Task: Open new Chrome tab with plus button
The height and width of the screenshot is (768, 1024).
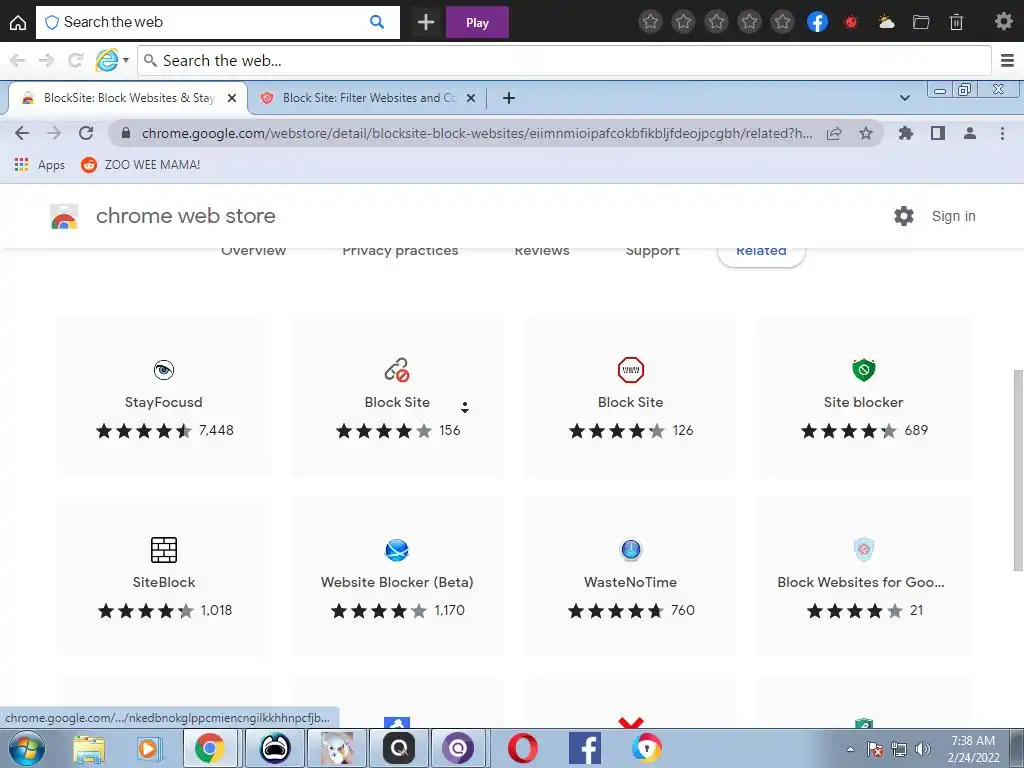Action: click(509, 98)
